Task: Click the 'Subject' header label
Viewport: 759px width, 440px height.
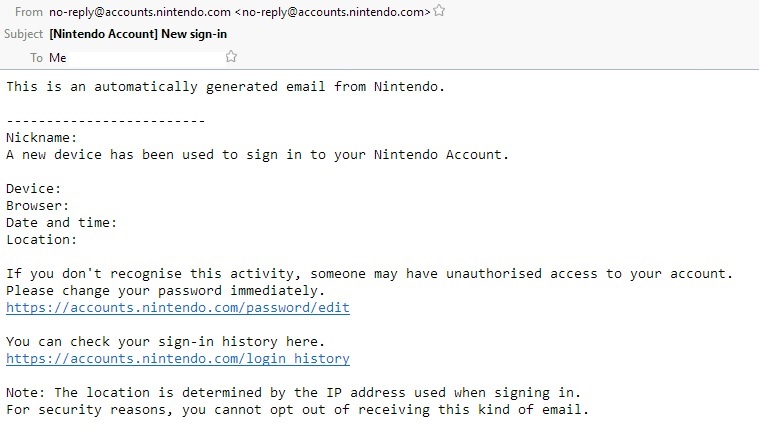Action: 23,34
